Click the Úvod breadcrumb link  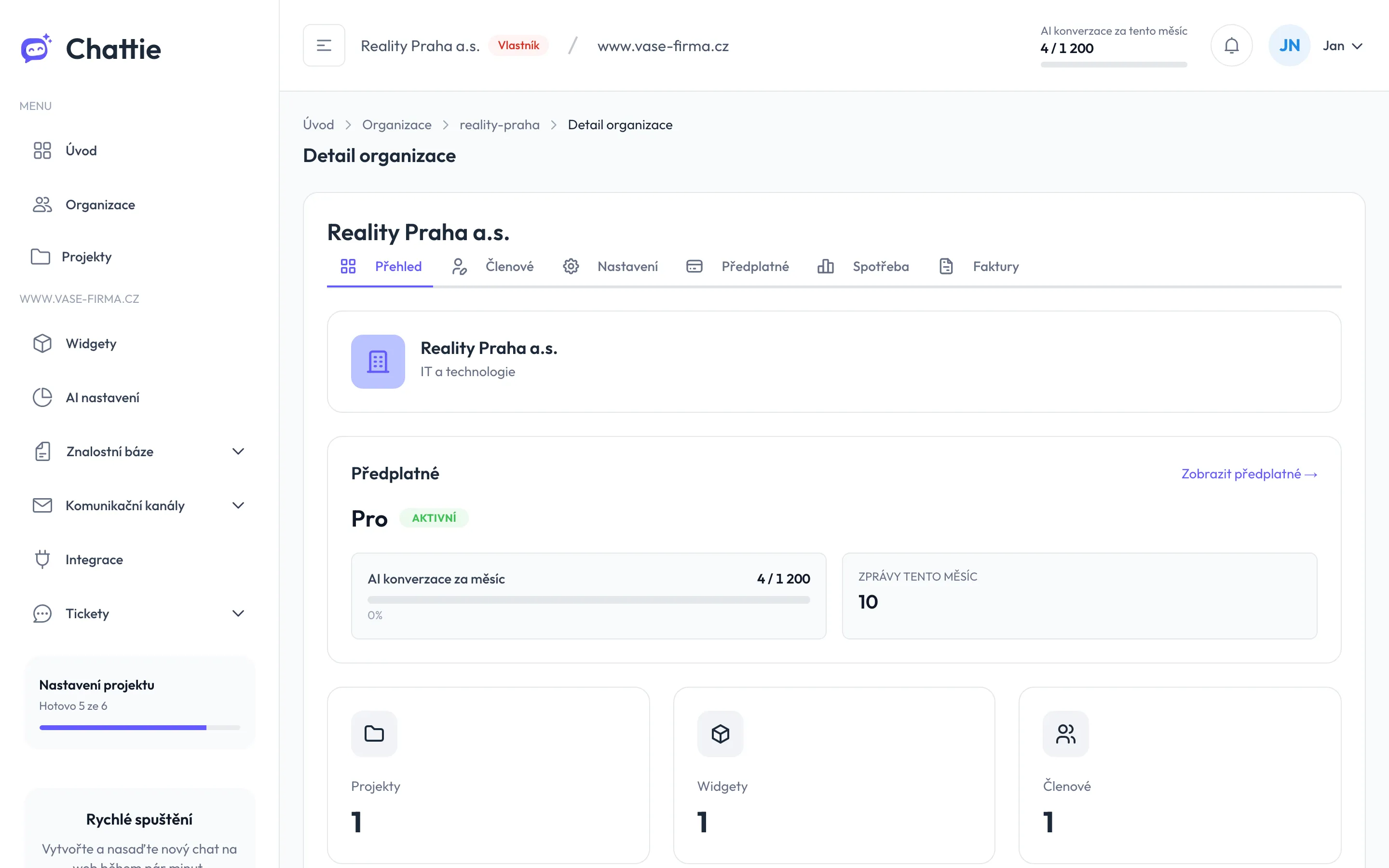[x=318, y=124]
